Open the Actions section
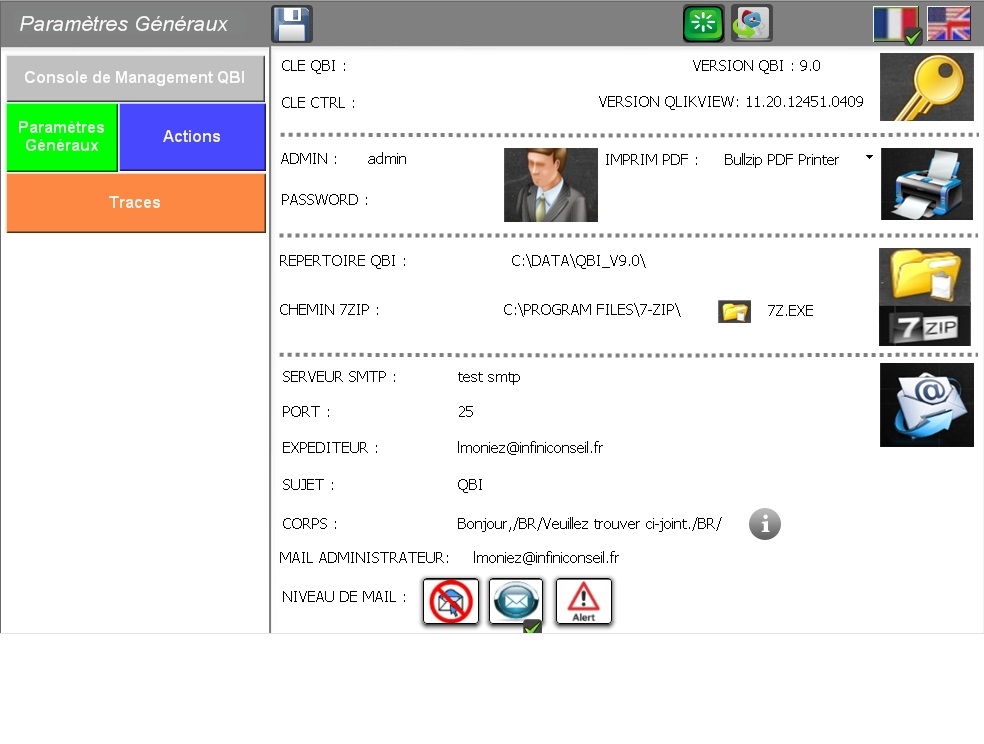The image size is (984, 744). [x=192, y=137]
